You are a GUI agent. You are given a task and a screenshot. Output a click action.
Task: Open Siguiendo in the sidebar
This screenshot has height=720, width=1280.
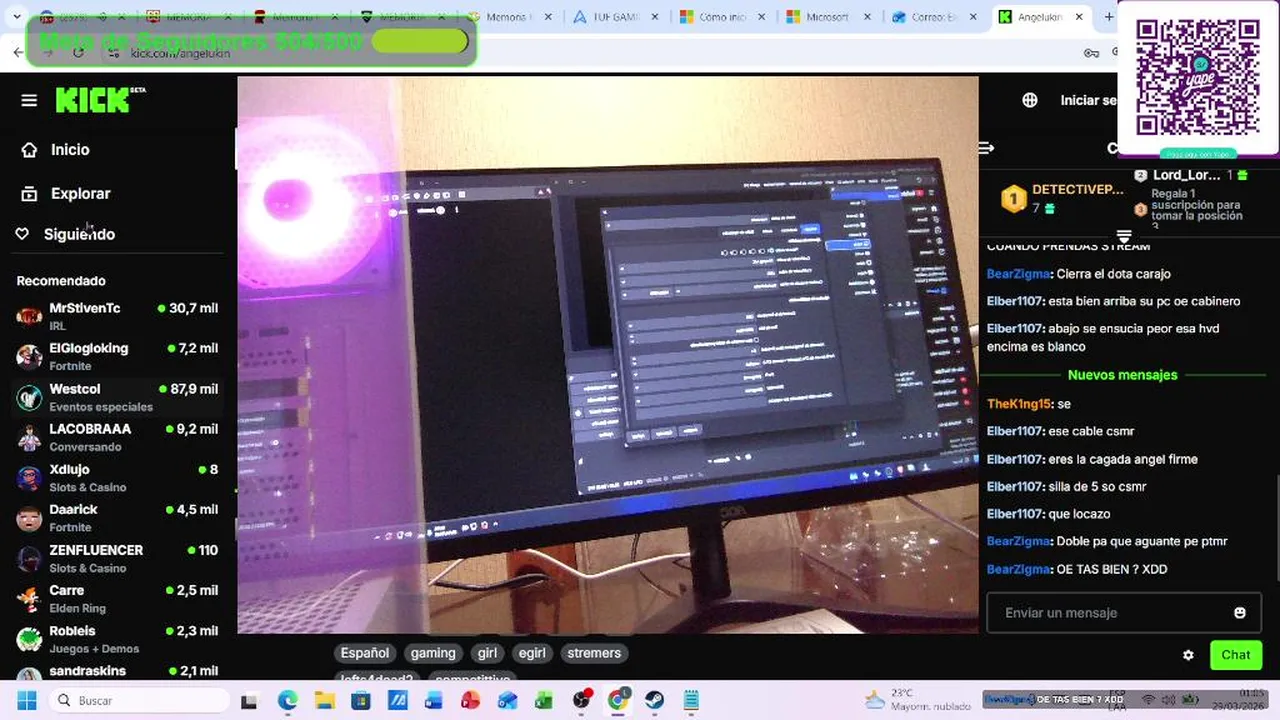click(79, 234)
